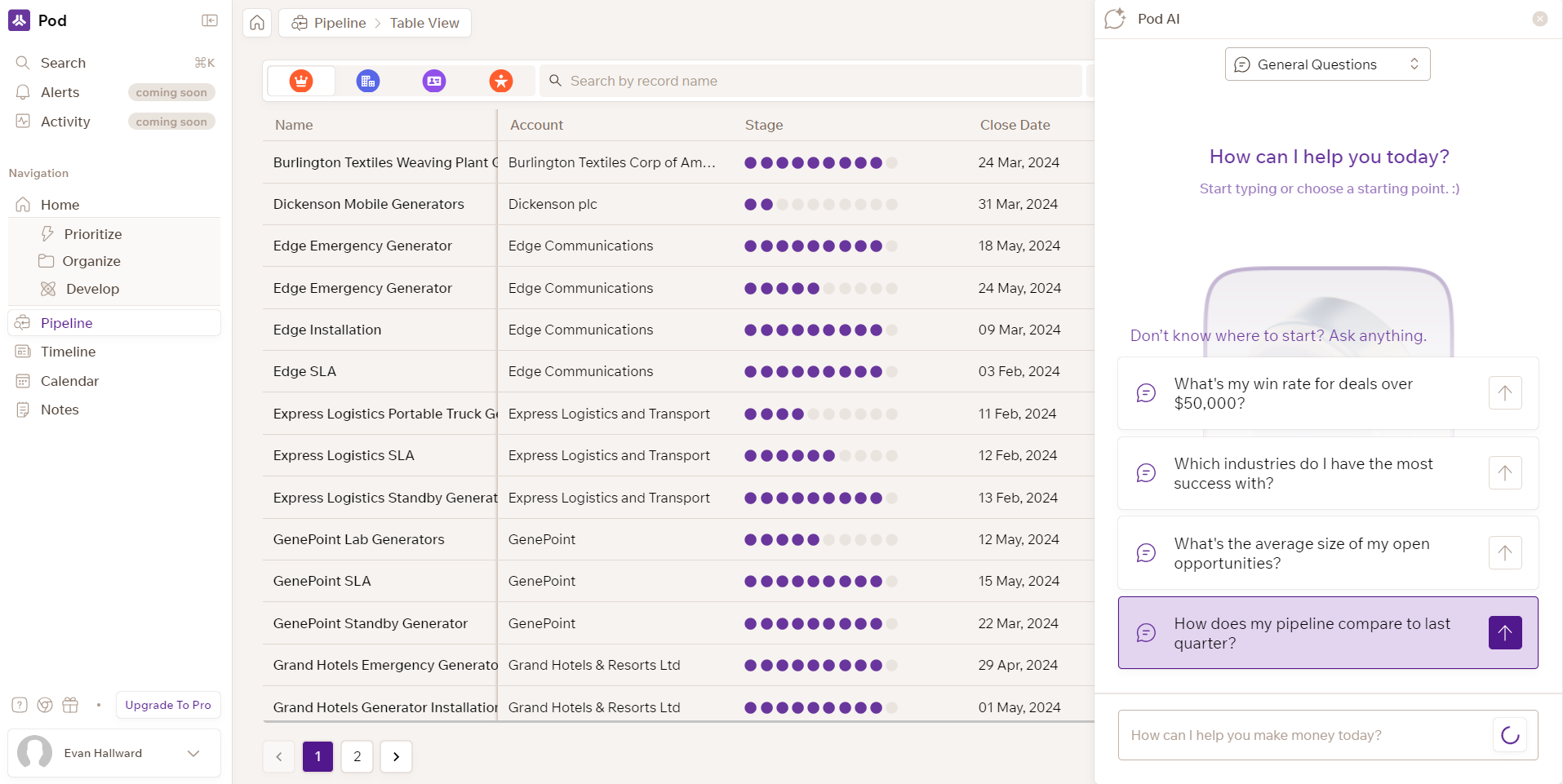Open the General Questions dropdown
The image size is (1563, 784).
pyautogui.click(x=1327, y=64)
